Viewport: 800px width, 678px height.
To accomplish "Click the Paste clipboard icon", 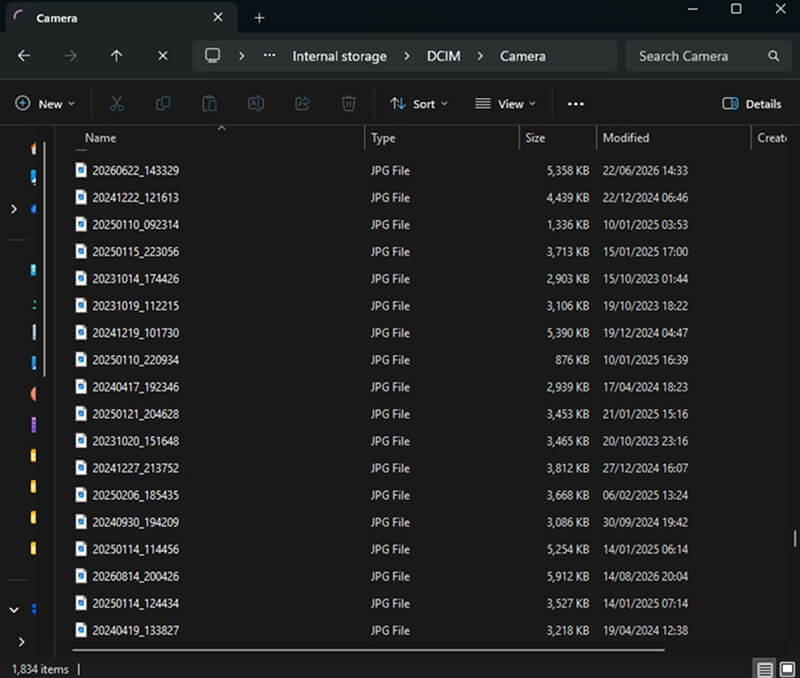I will click(x=209, y=104).
